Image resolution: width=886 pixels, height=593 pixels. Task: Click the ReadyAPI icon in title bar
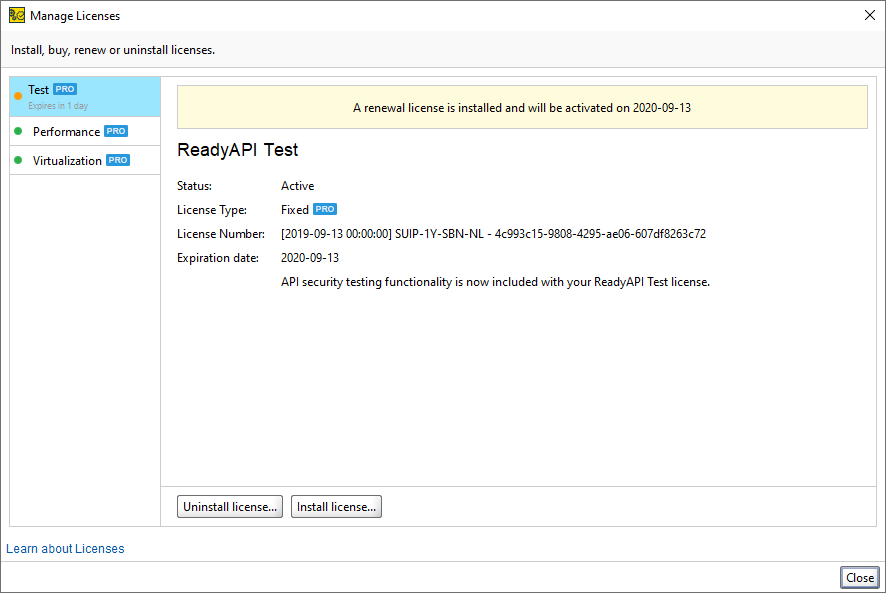(17, 15)
